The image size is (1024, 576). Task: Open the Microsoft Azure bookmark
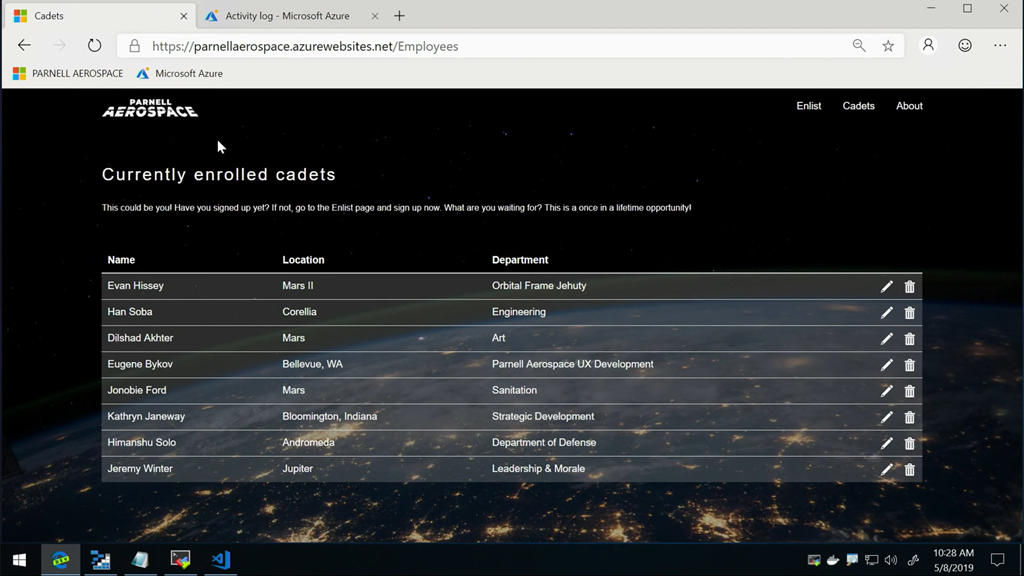pos(180,74)
